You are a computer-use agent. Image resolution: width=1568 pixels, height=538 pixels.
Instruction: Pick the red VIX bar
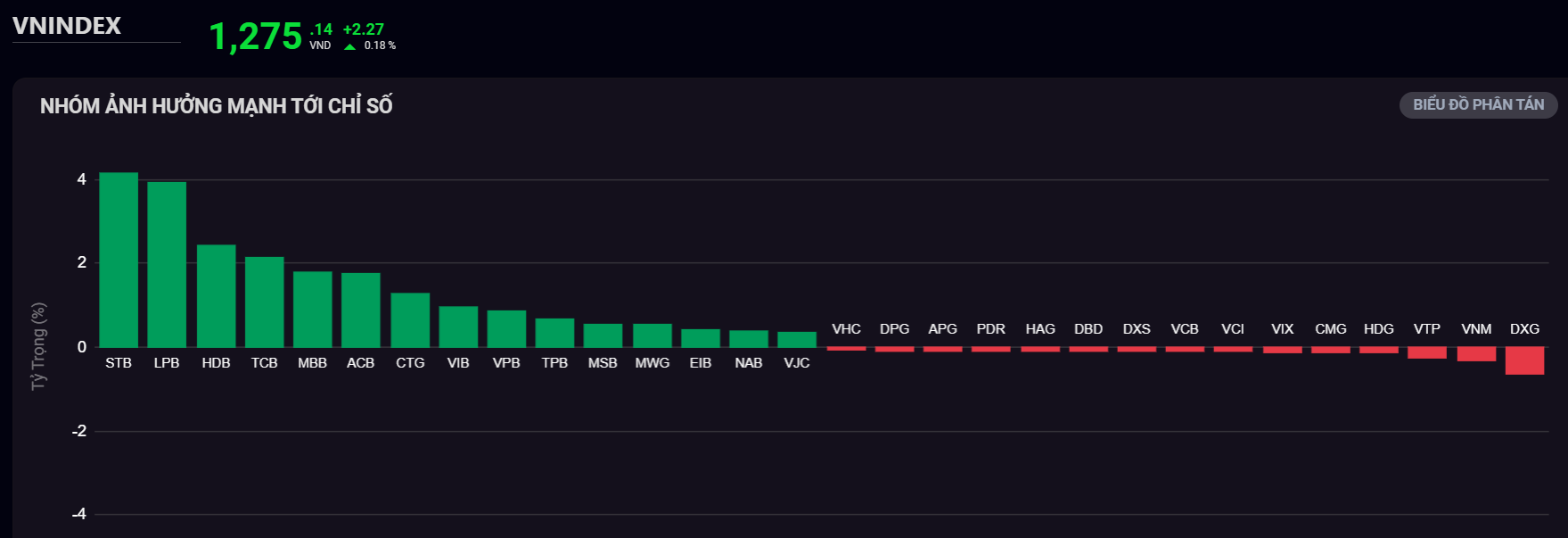click(x=1283, y=350)
